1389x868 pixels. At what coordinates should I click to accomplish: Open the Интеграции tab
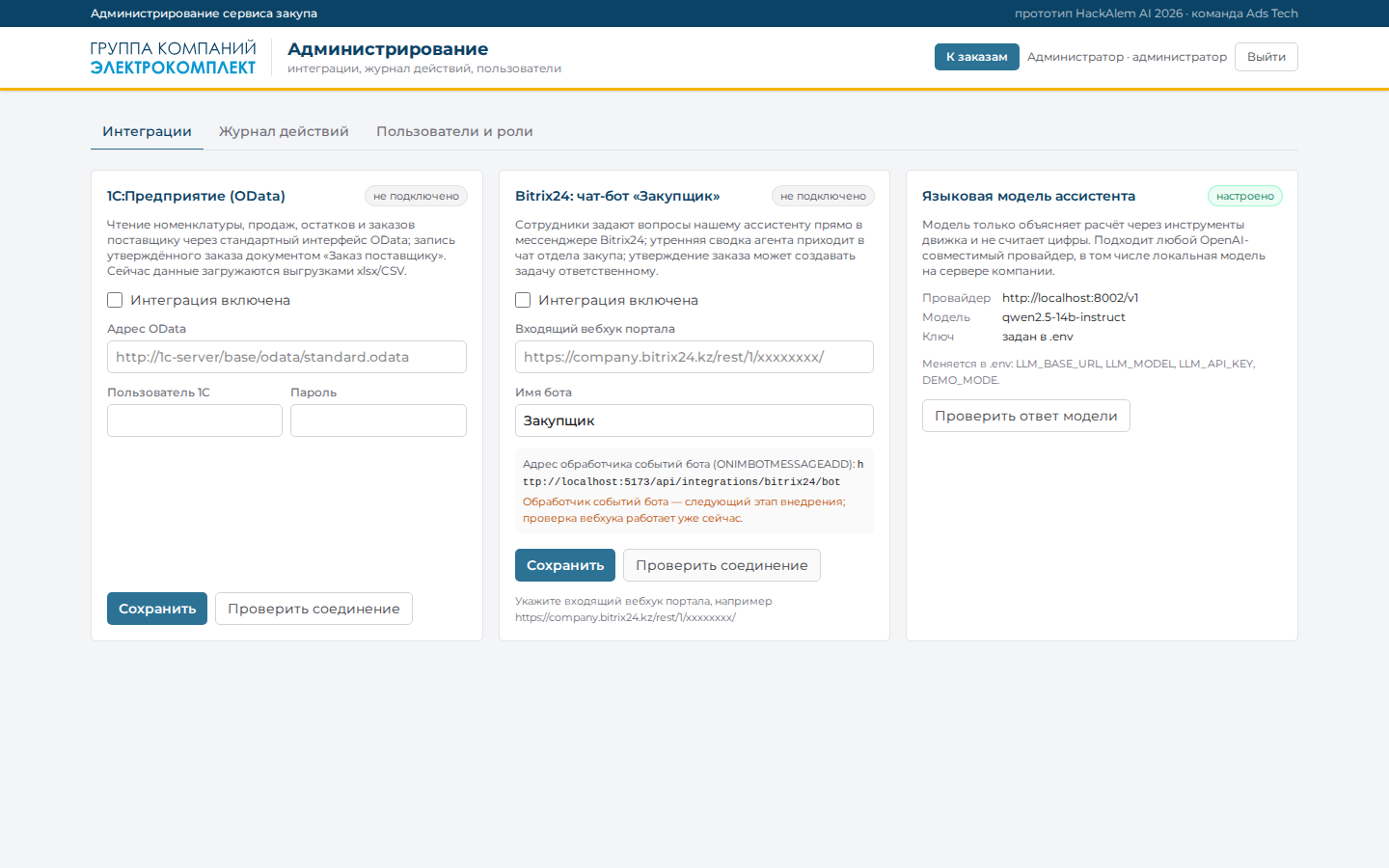[147, 131]
